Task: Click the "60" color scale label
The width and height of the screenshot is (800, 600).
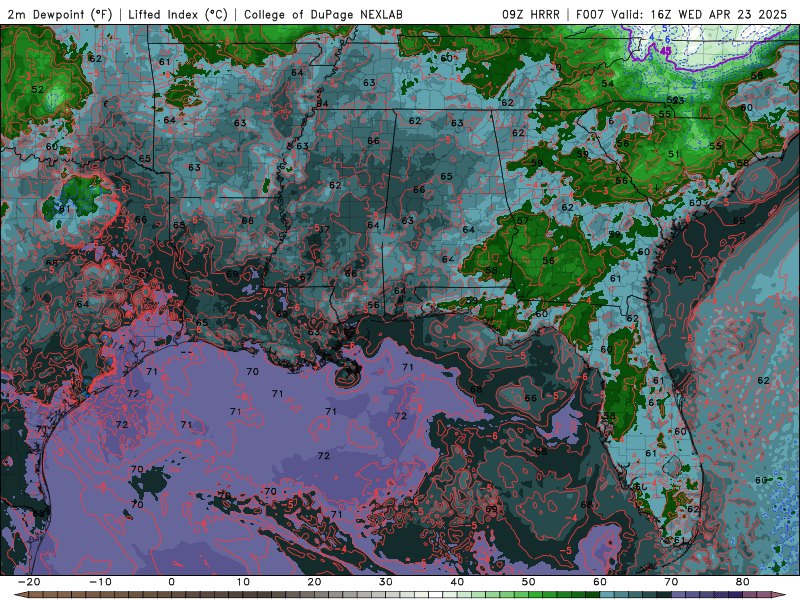Action: click(600, 582)
